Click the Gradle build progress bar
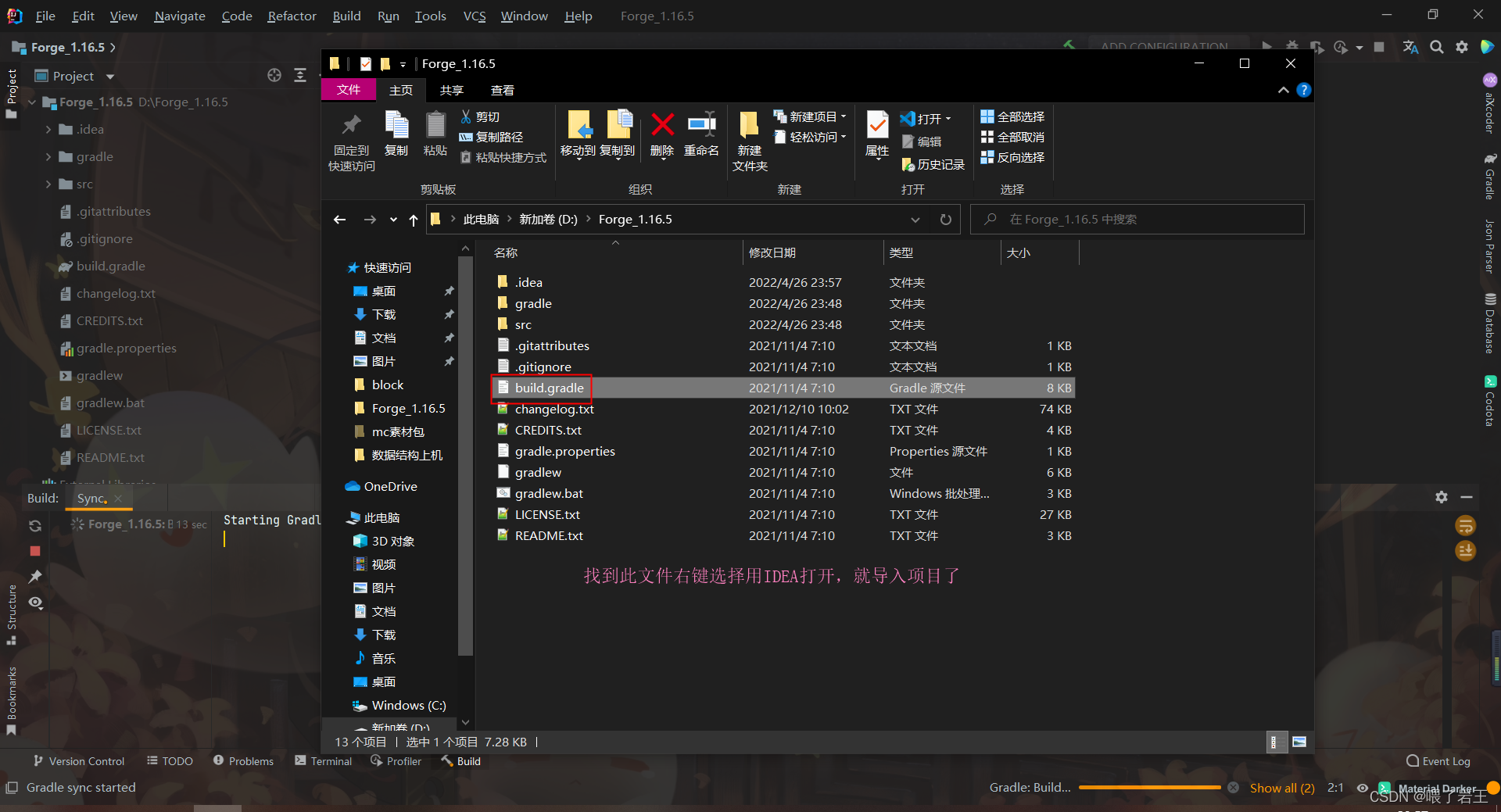This screenshot has width=1501, height=812. tap(1149, 788)
